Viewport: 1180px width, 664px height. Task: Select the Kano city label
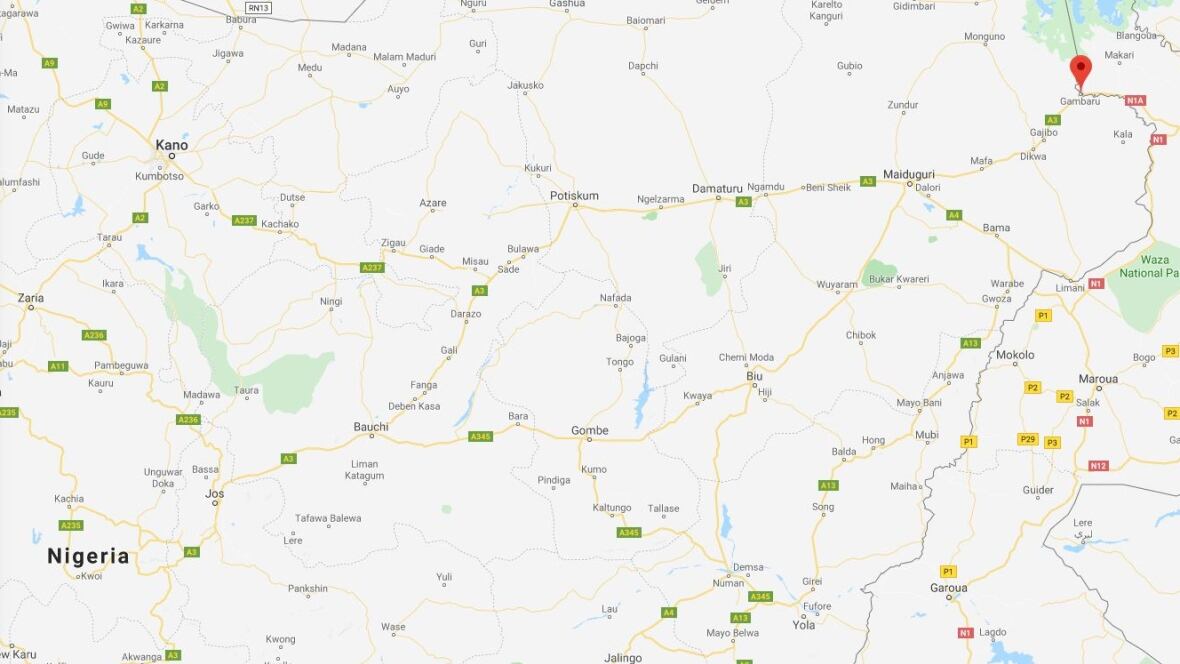[172, 145]
